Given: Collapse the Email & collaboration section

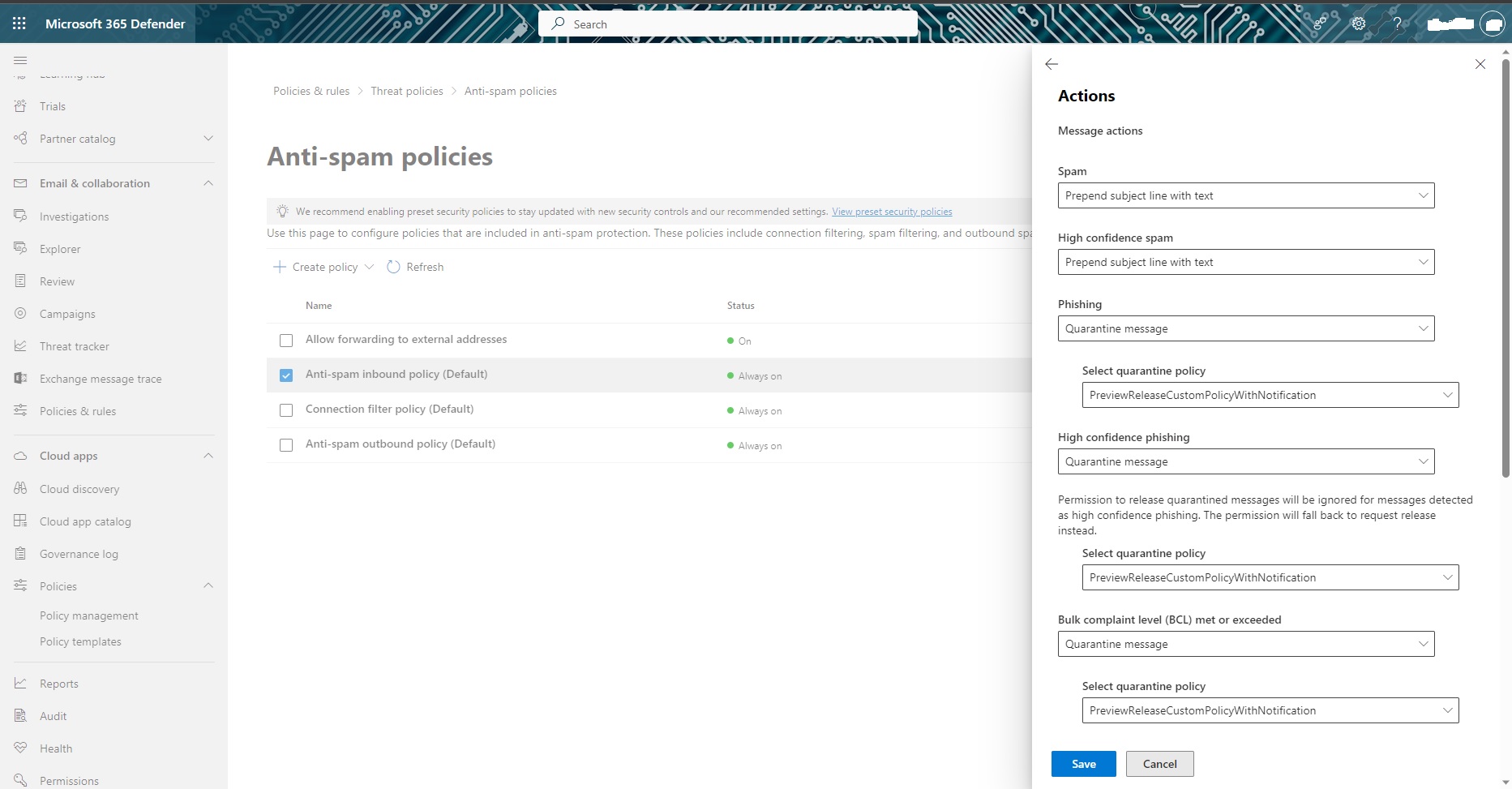Looking at the screenshot, I should point(208,183).
